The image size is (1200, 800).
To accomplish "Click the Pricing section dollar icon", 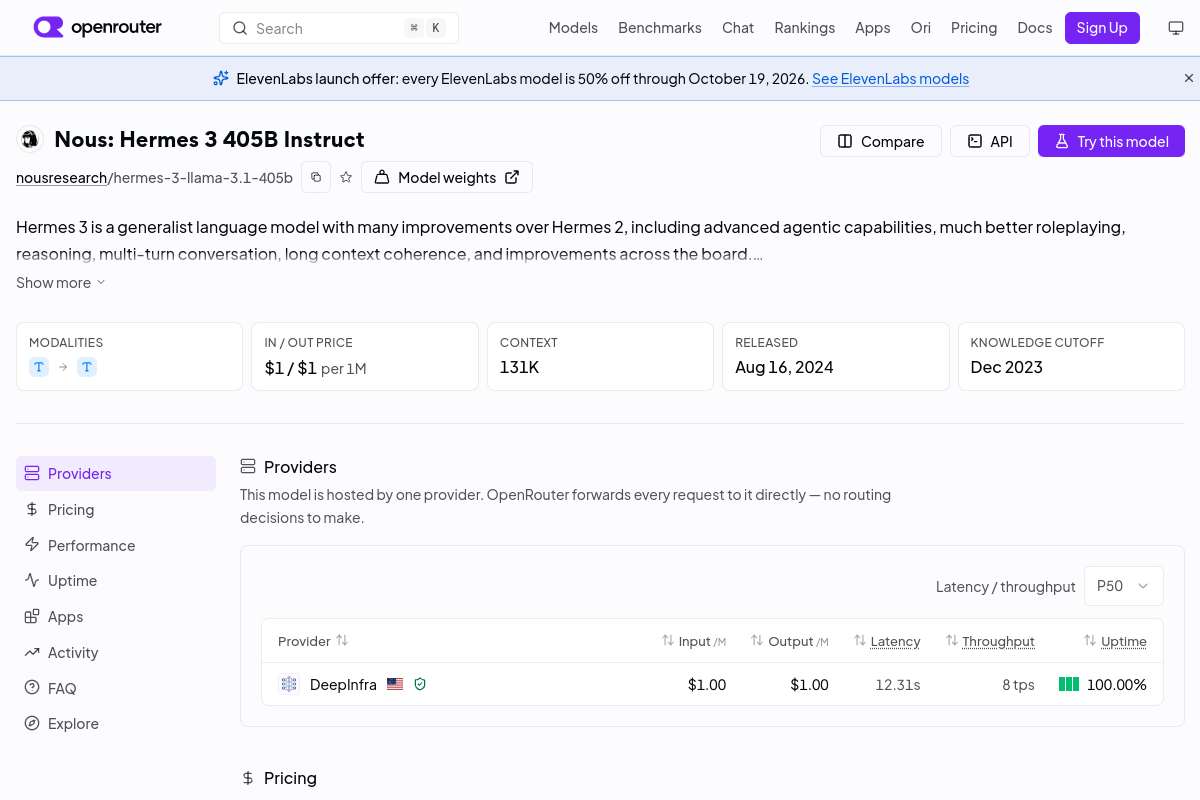I will tap(248, 778).
